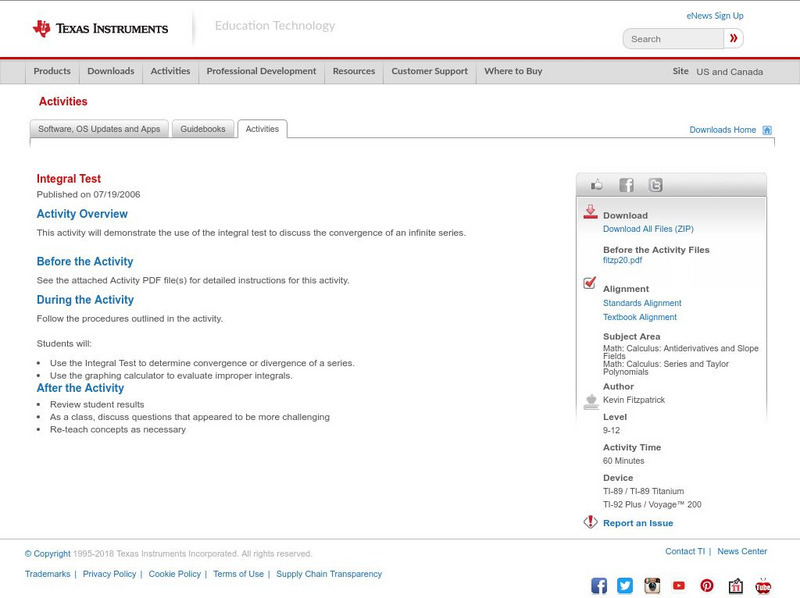Viewport: 800px width, 598px height.
Task: Click the blue Twitter icon in footer
Action: [x=625, y=586]
